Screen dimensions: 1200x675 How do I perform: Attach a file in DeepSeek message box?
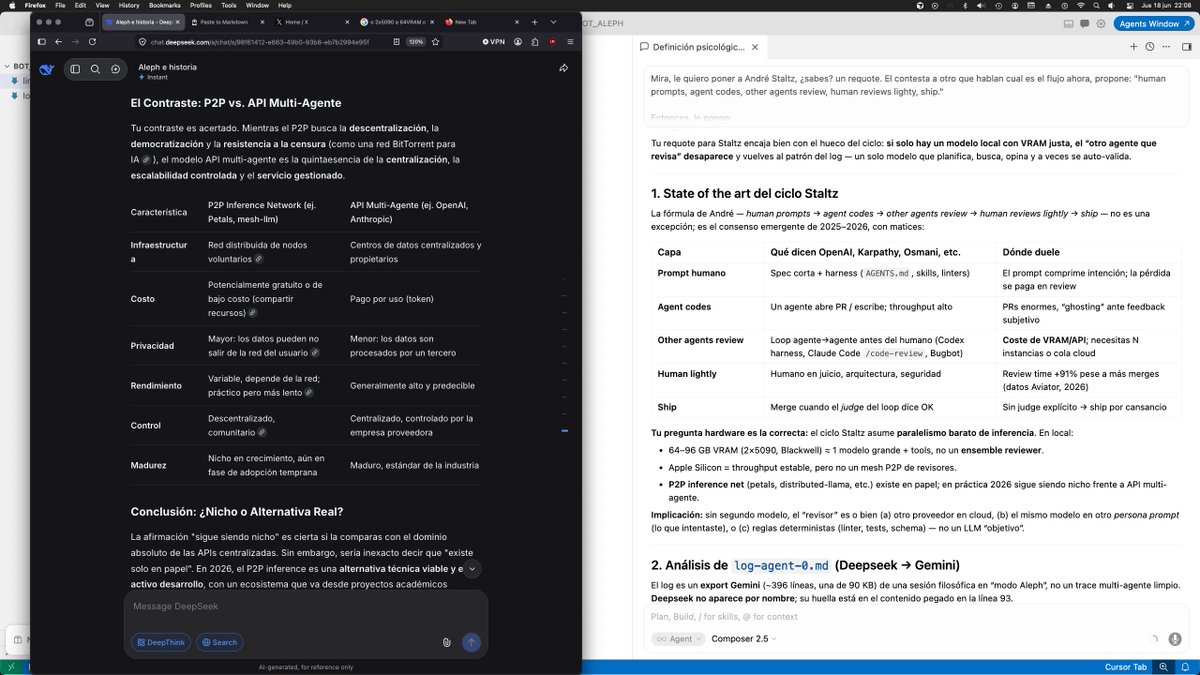[x=447, y=643]
